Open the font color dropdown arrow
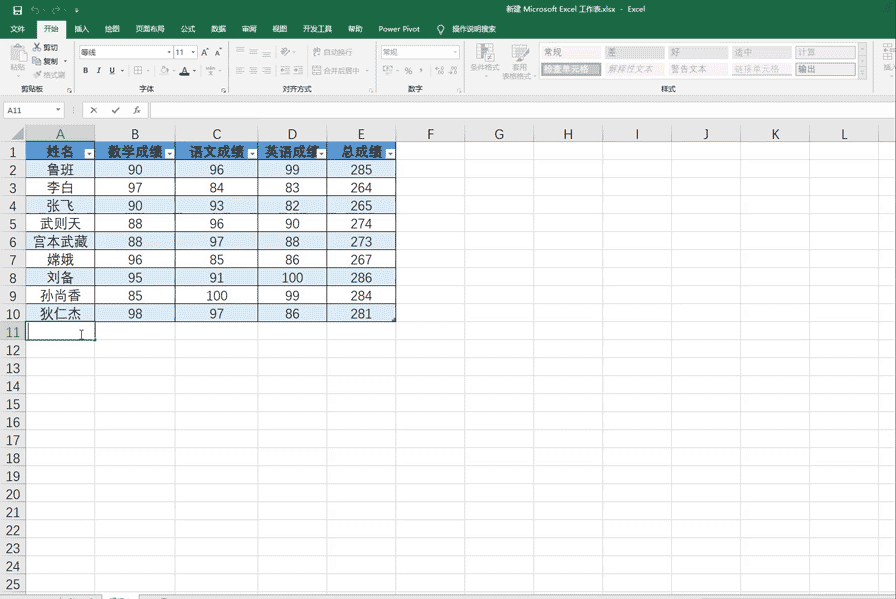This screenshot has width=896, height=599. click(x=194, y=70)
